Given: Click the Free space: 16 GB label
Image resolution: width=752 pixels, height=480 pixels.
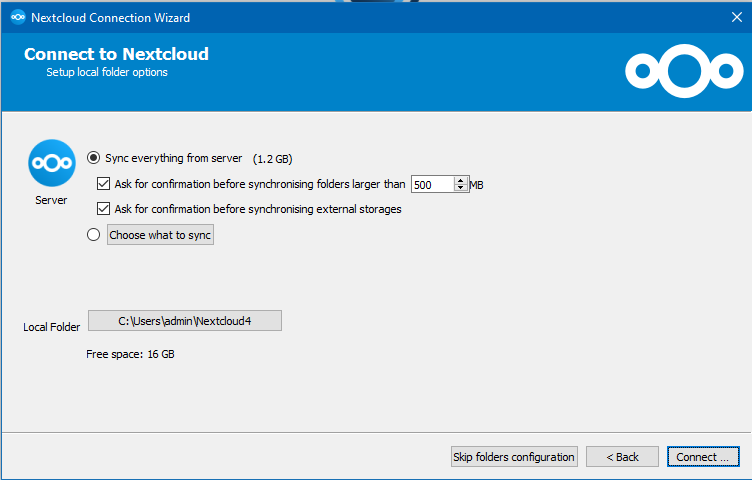Looking at the screenshot, I should point(130,354).
